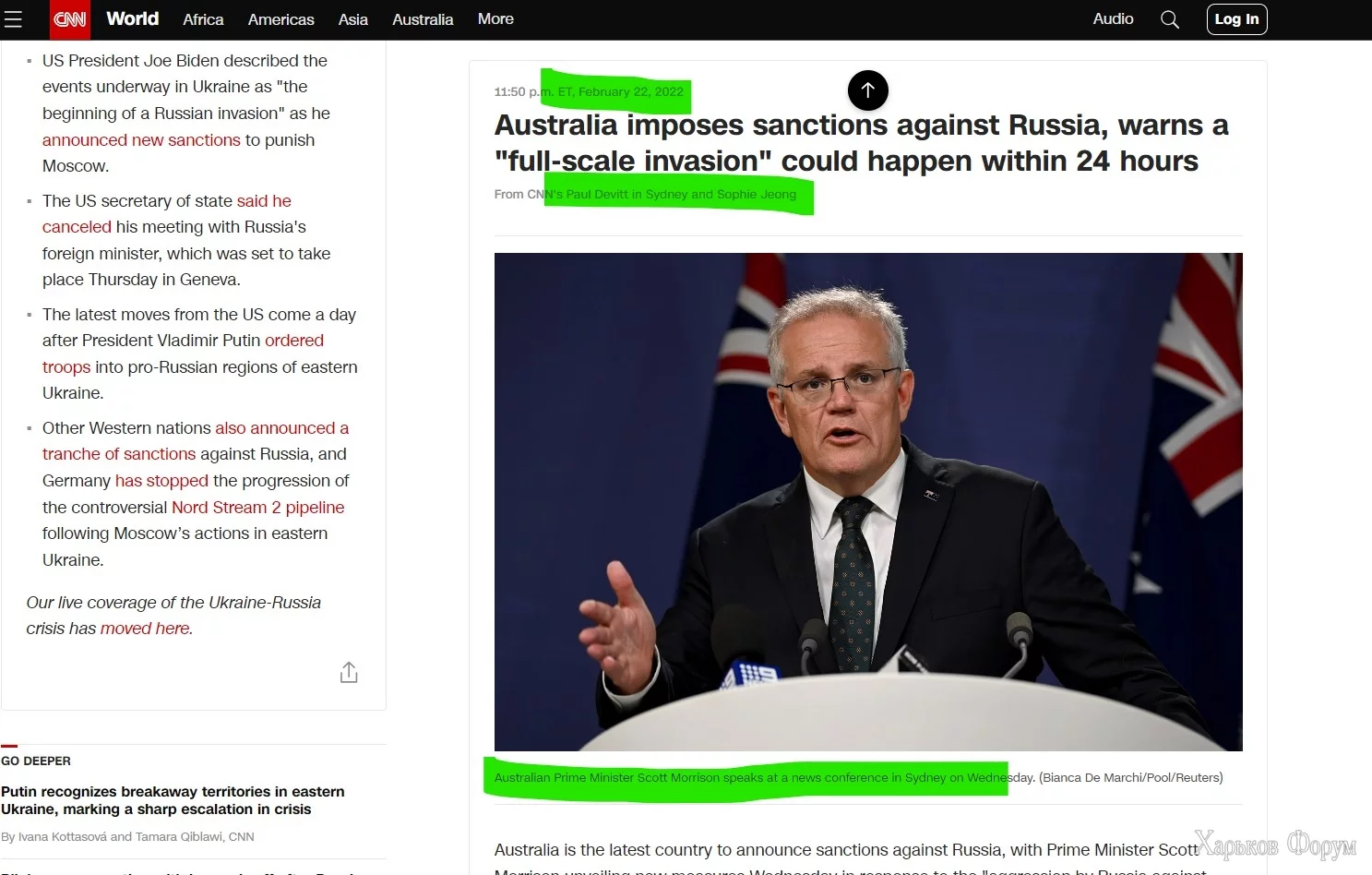
Task: Open the World section
Action: point(133,18)
